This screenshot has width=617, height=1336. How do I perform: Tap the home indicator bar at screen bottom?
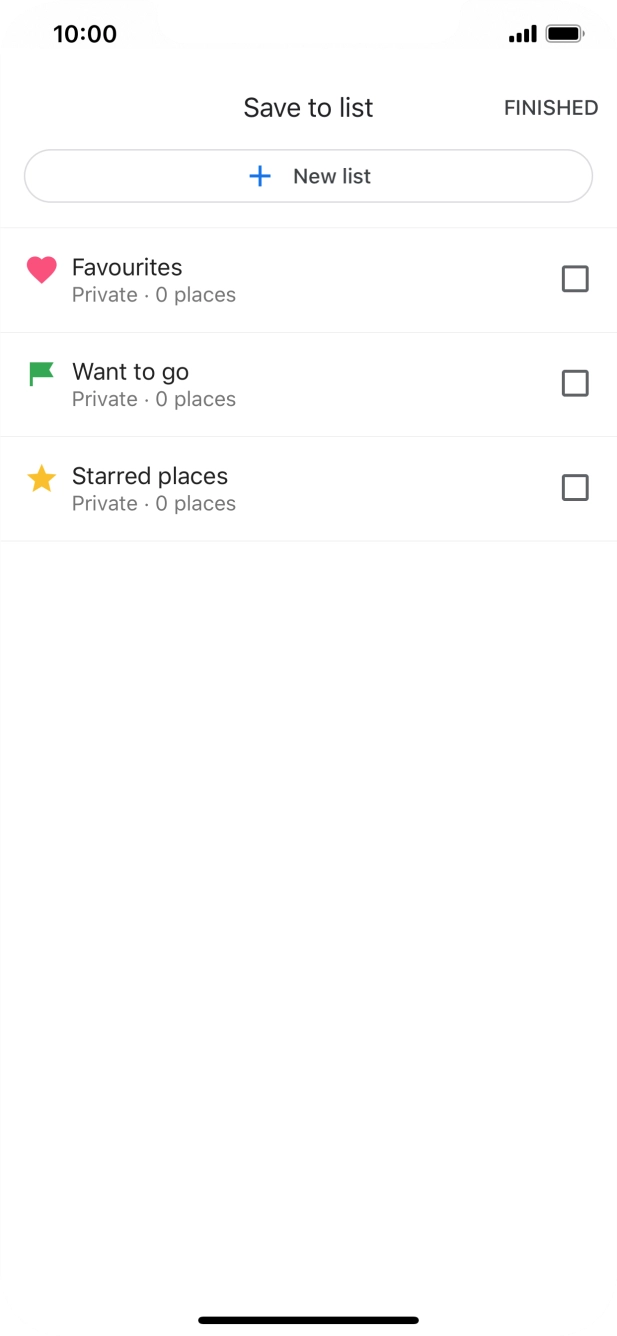tap(308, 1318)
